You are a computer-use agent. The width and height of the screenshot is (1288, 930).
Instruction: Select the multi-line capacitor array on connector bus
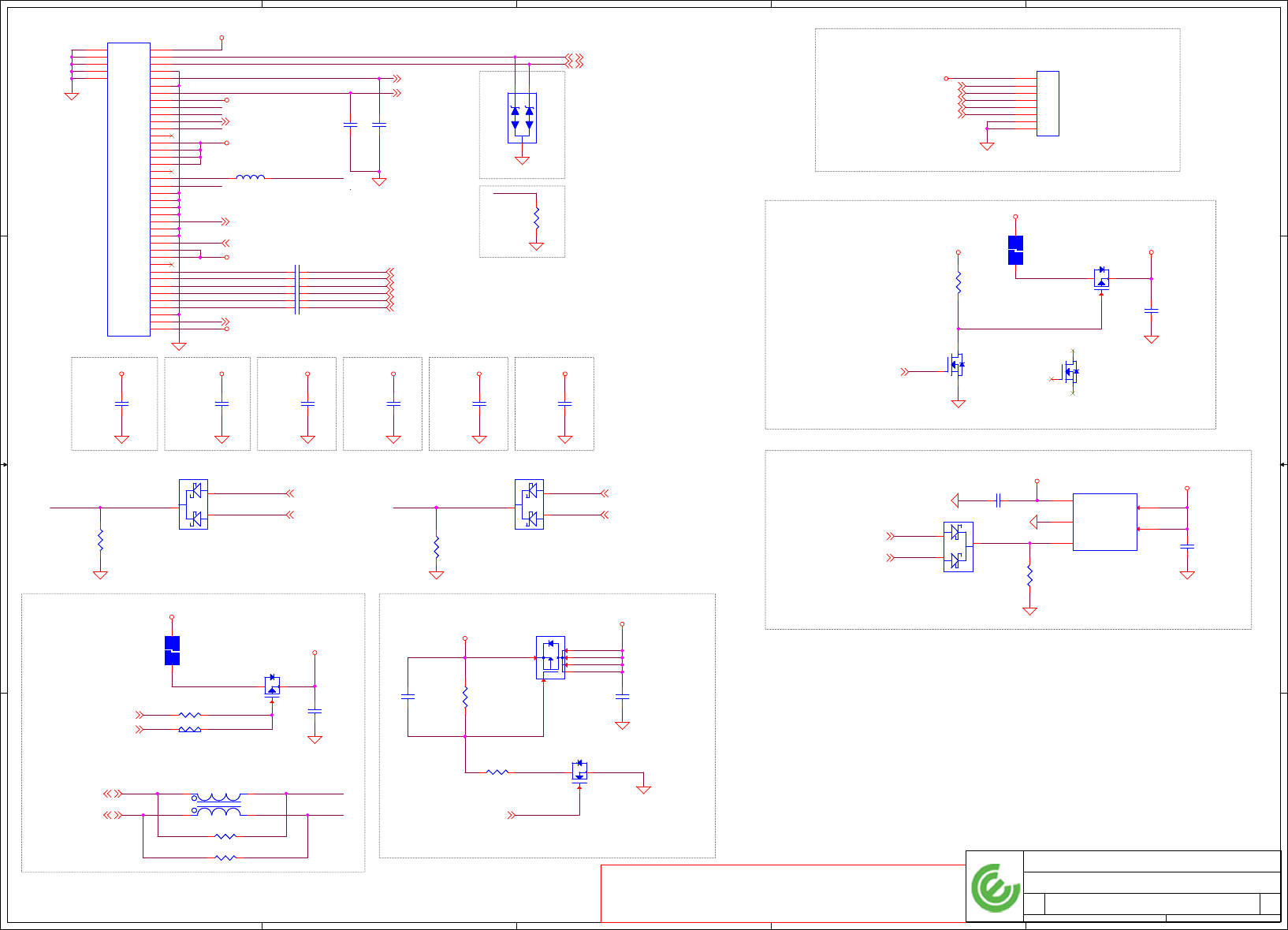(x=297, y=289)
